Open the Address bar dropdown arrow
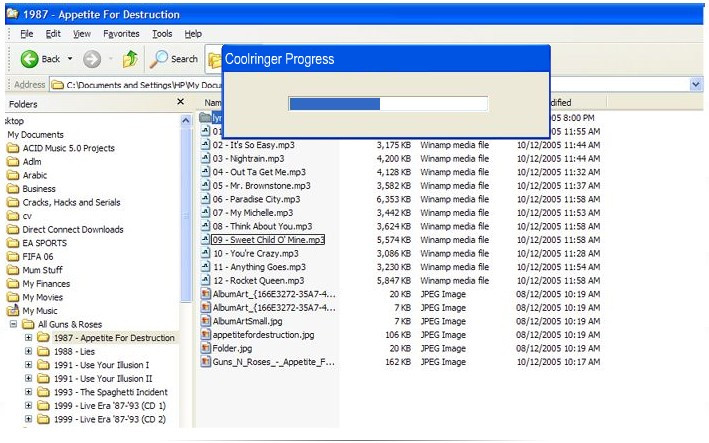The height and width of the screenshot is (443, 709). 695,85
